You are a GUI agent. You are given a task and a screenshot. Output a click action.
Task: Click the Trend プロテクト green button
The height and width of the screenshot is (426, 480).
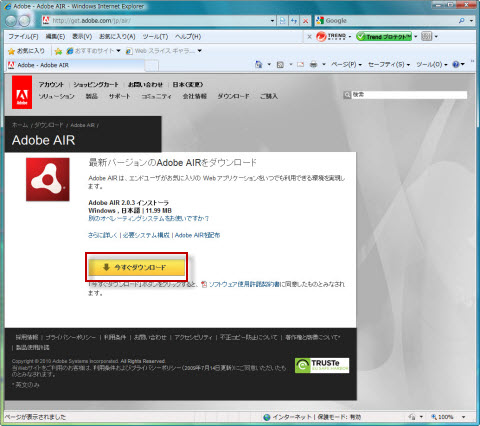click(384, 36)
